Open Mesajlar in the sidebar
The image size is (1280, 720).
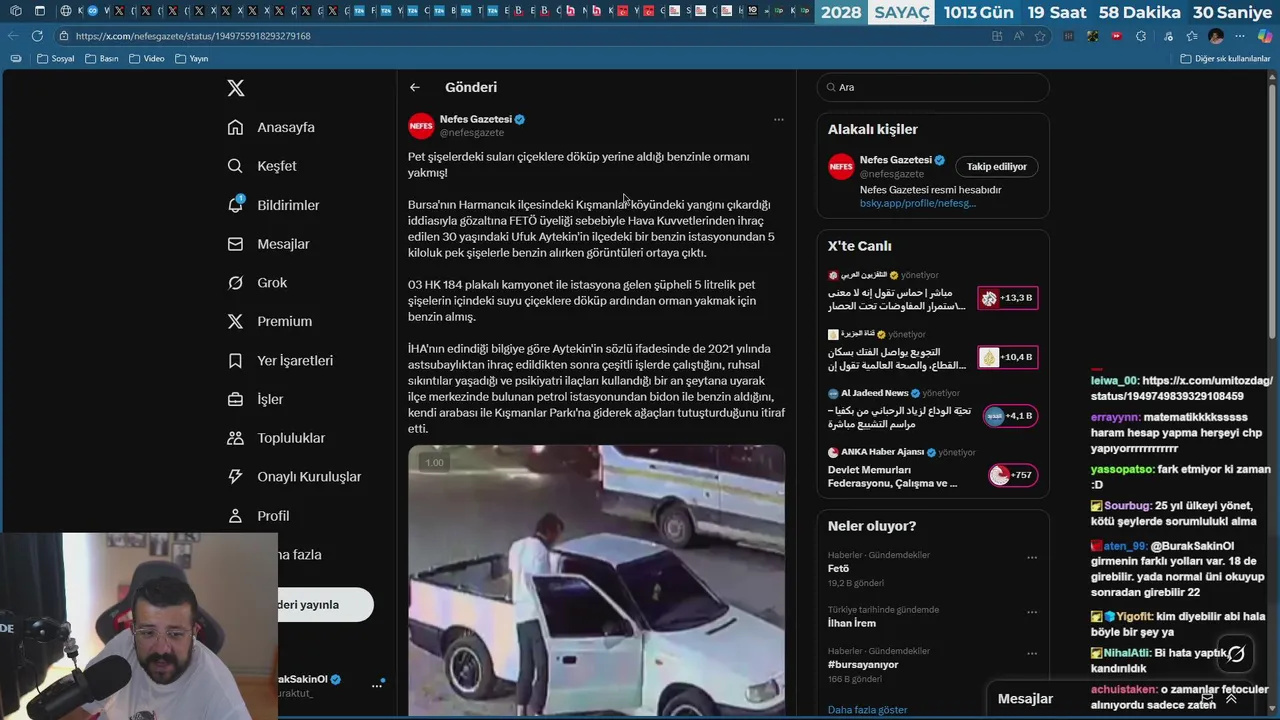[268, 244]
